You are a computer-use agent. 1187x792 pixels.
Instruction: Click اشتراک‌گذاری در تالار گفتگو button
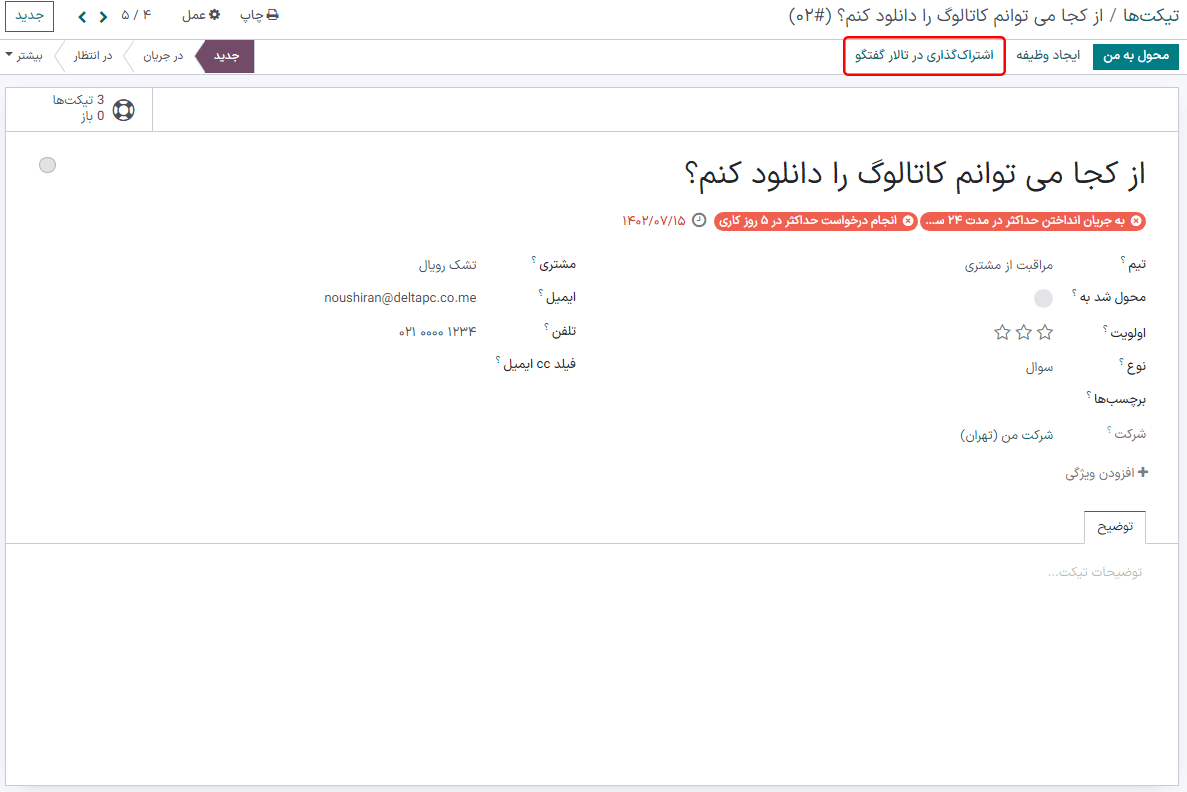923,56
